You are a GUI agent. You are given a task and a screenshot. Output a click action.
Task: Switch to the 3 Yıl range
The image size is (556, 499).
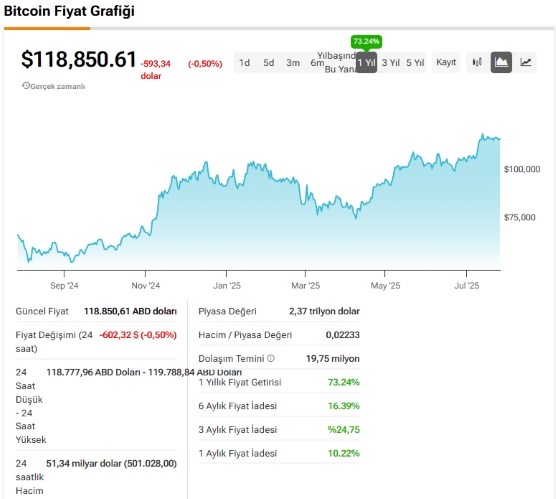390,63
